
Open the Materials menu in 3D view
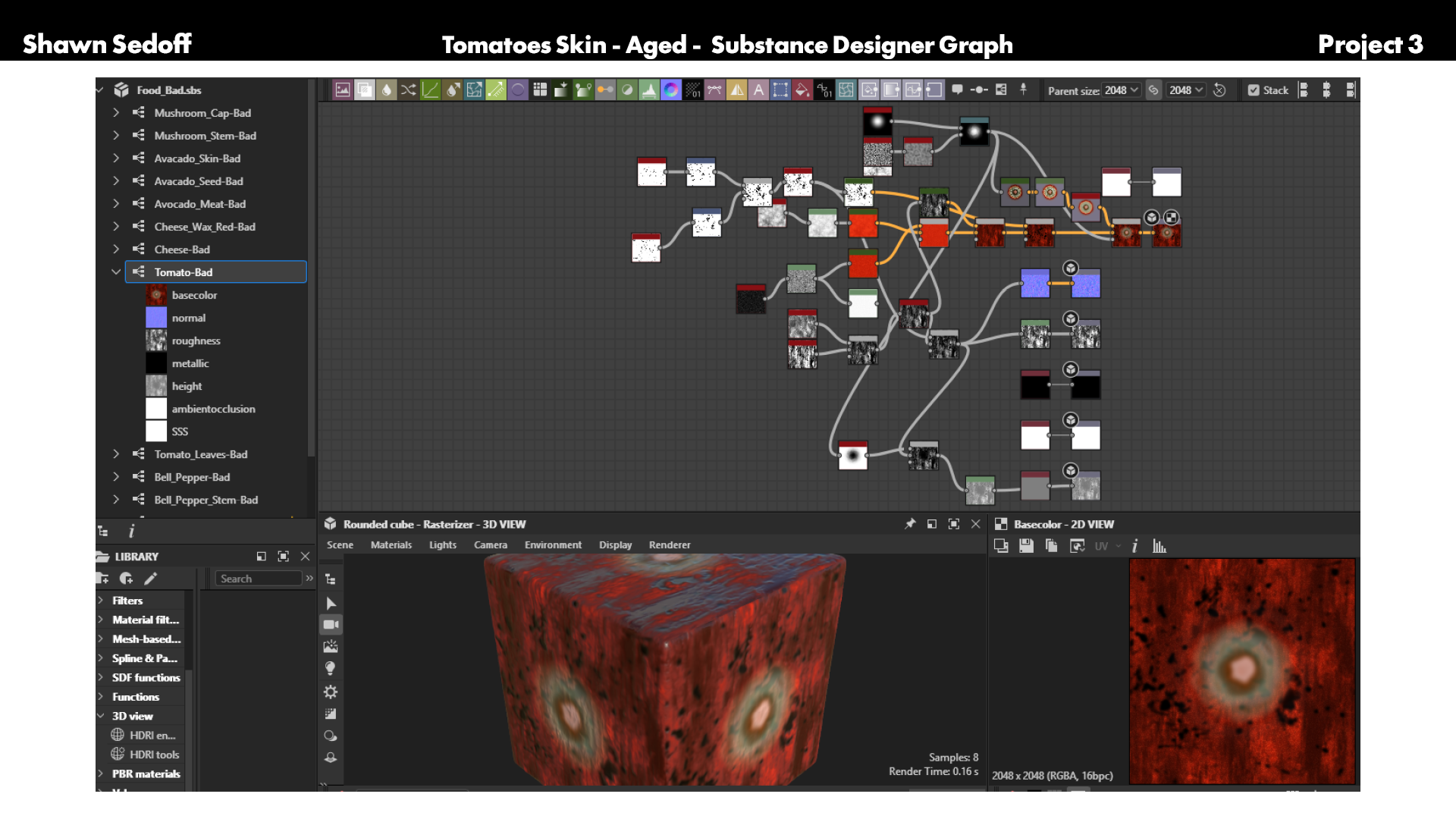[391, 545]
